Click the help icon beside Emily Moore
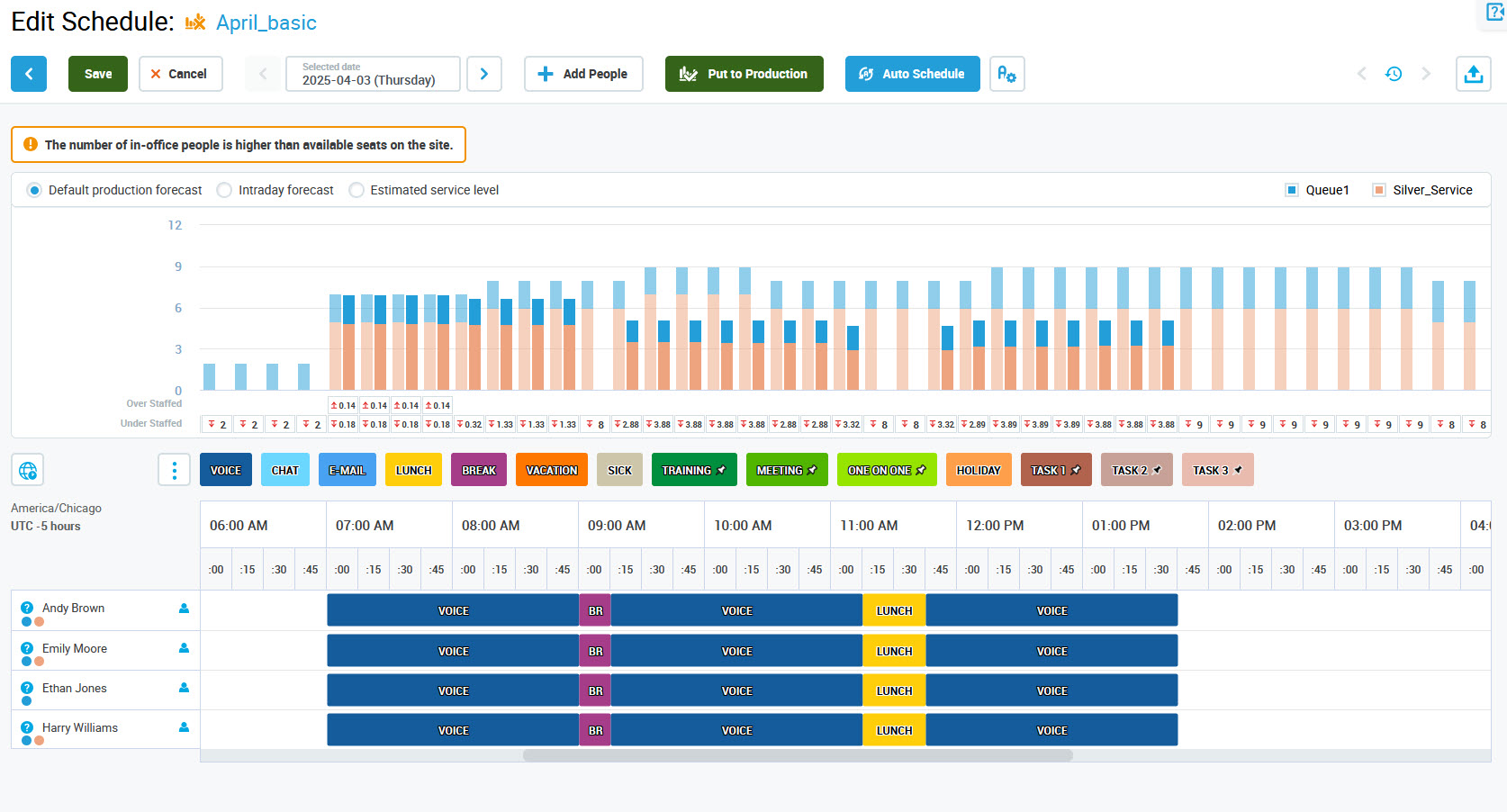Image resolution: width=1507 pixels, height=812 pixels. pyautogui.click(x=27, y=648)
